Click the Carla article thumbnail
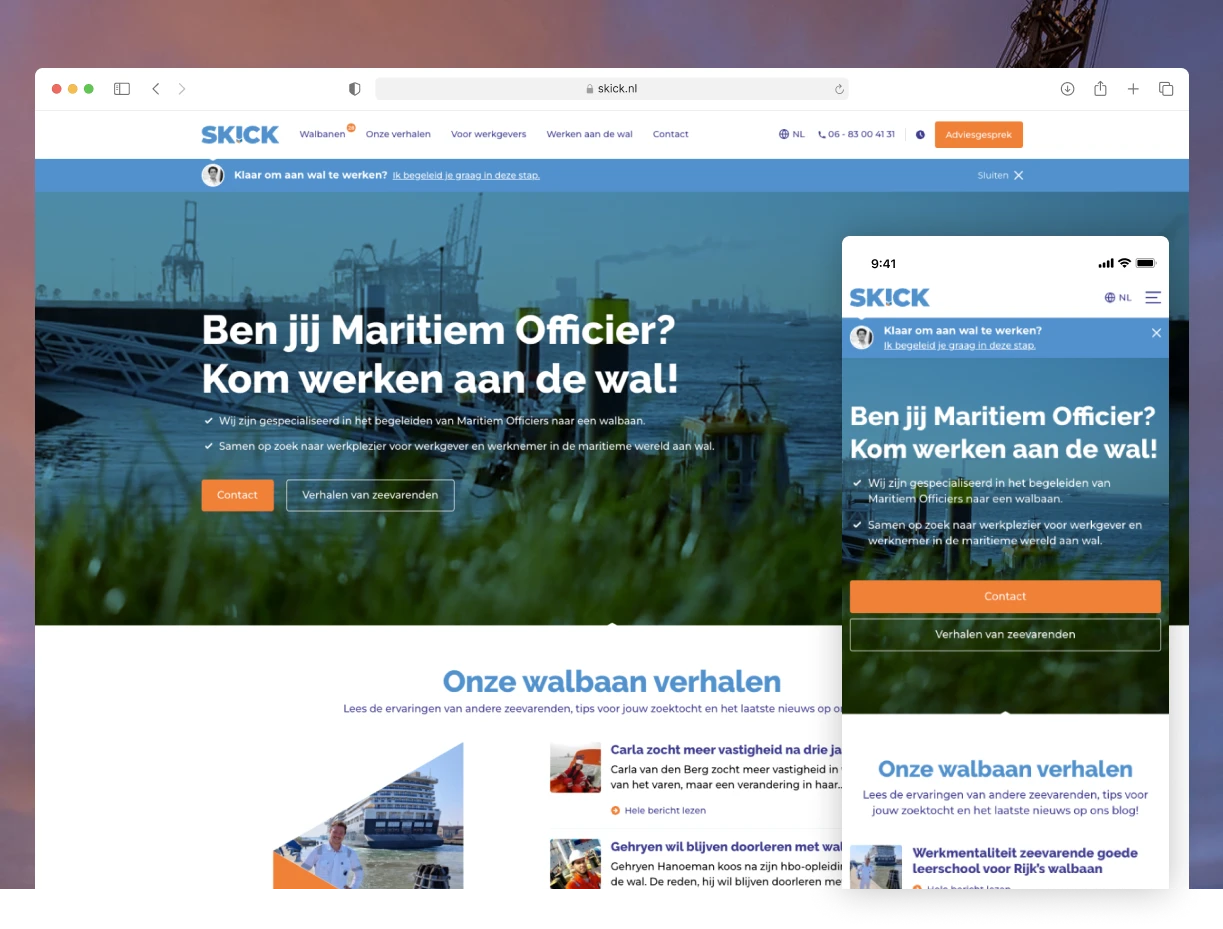1223x929 pixels. 575,767
